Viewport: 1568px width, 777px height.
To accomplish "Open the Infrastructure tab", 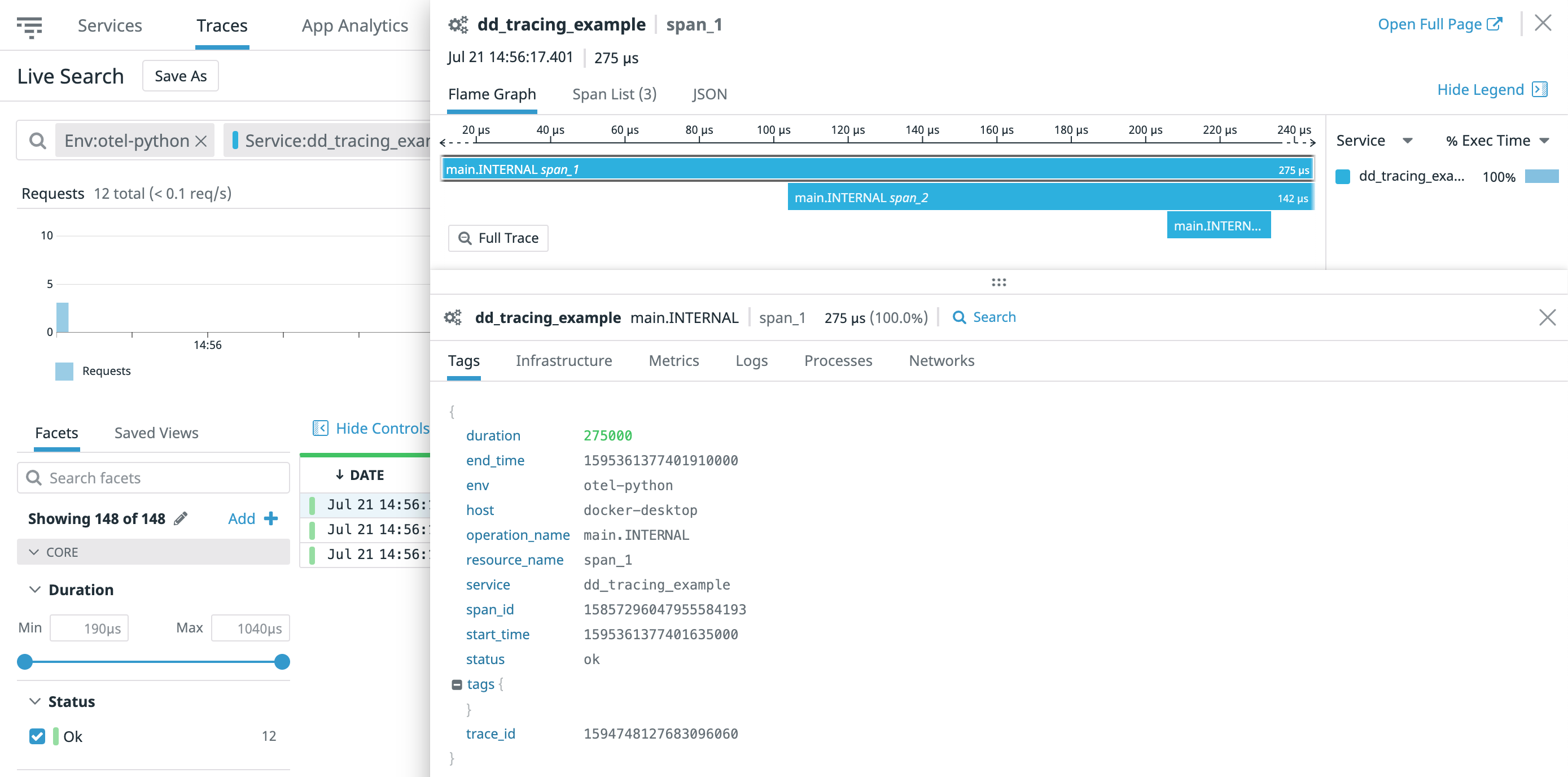I will (564, 360).
